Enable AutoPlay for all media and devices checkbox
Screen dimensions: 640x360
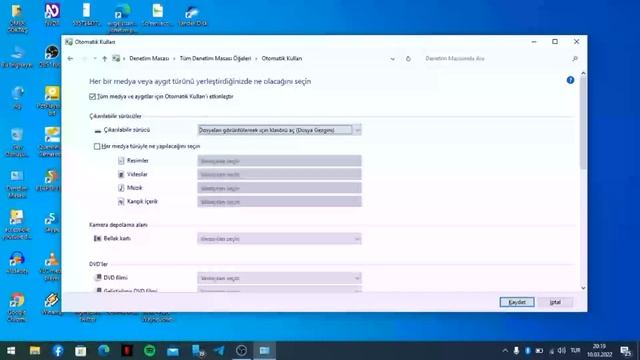(x=93, y=97)
